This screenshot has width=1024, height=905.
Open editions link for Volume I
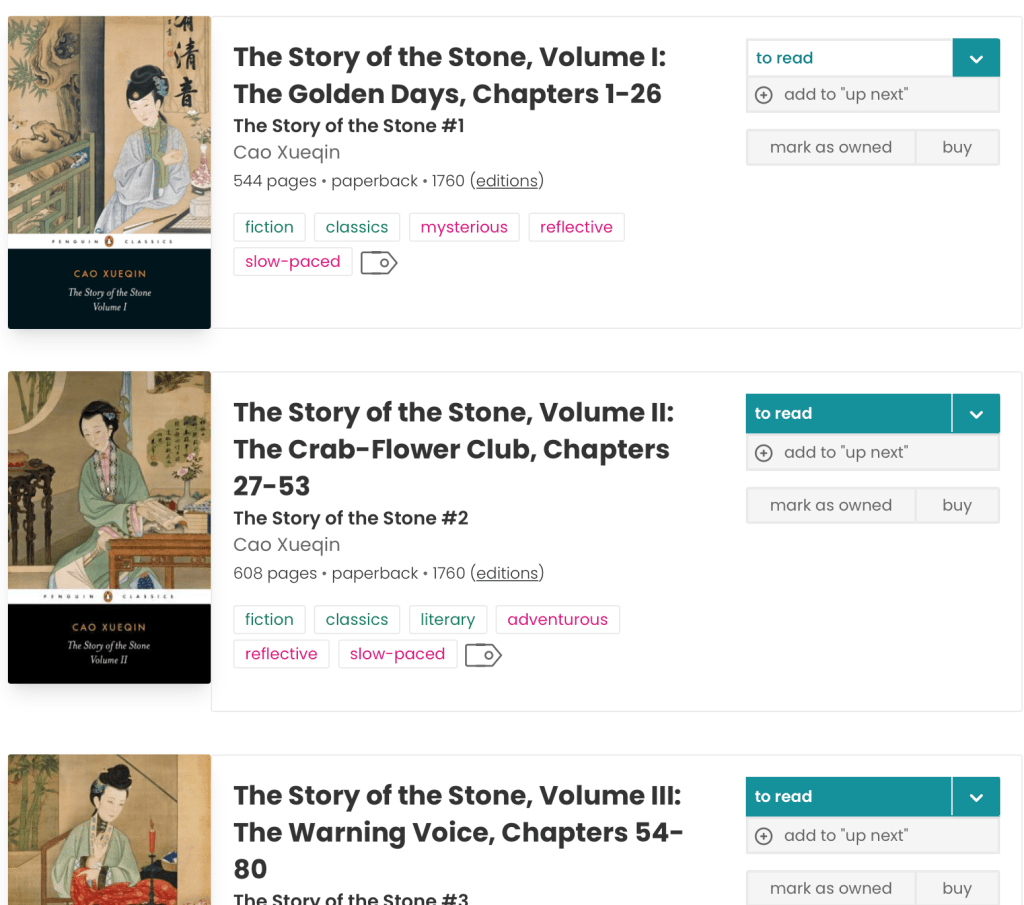[507, 181]
